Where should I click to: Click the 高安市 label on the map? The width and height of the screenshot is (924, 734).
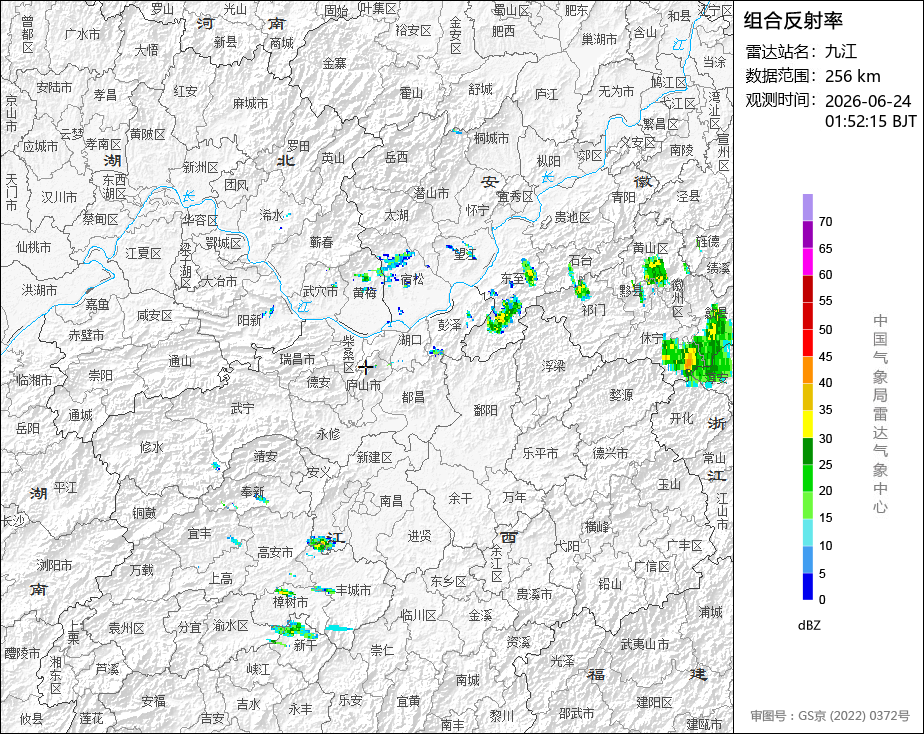tap(275, 553)
